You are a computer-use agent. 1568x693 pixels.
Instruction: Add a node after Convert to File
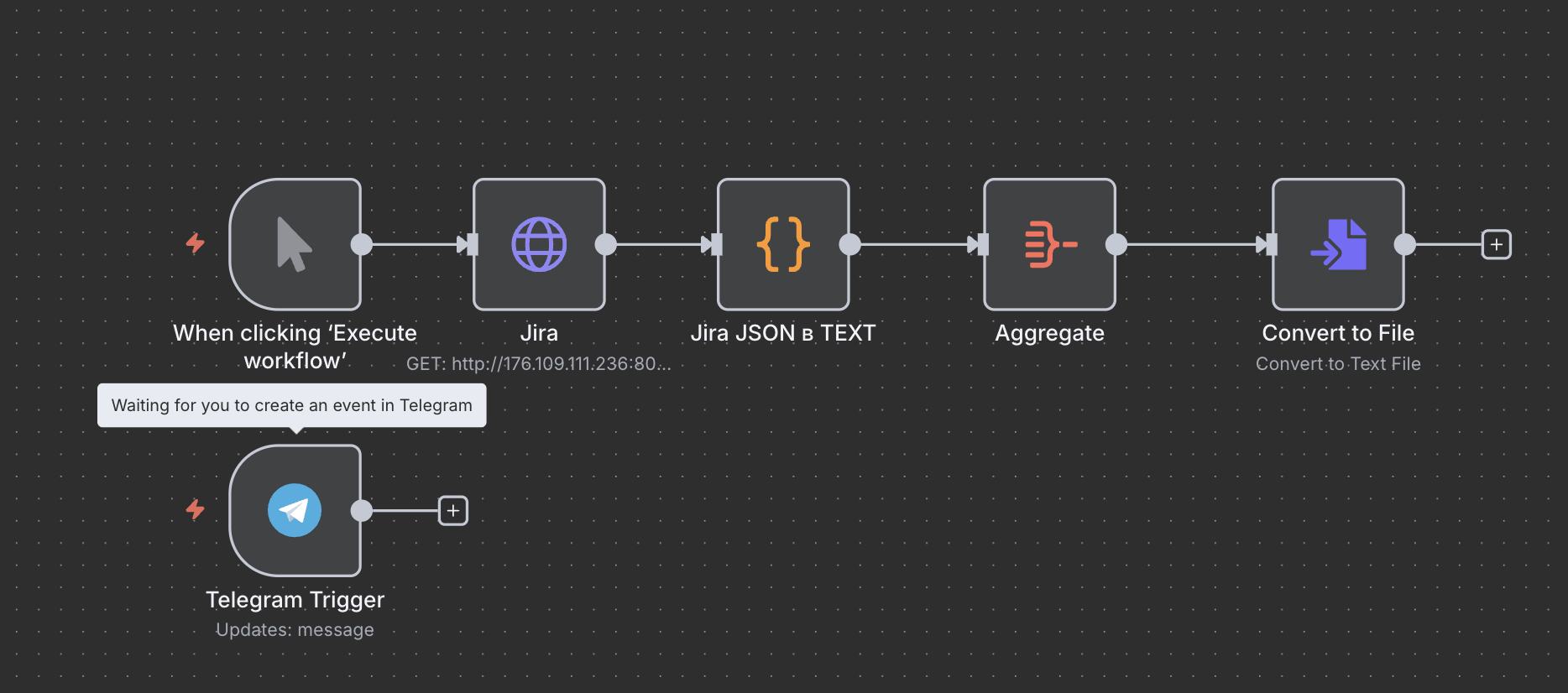point(1496,245)
